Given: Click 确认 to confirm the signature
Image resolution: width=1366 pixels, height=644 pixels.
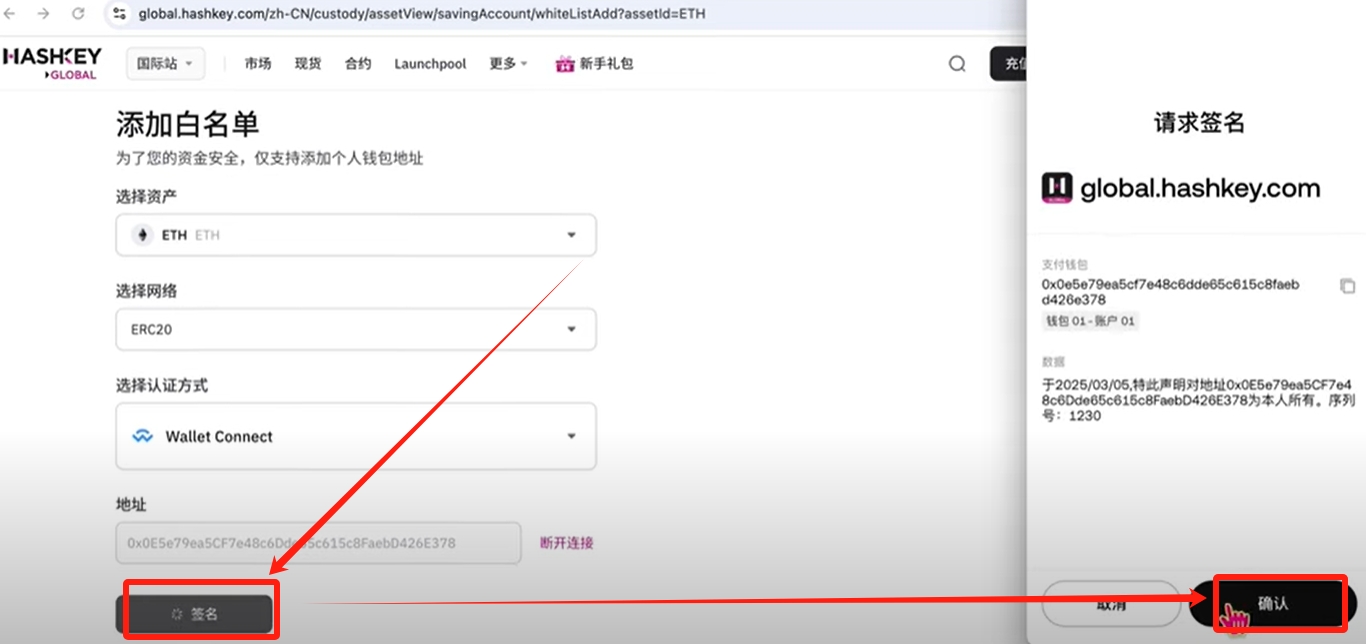Looking at the screenshot, I should pyautogui.click(x=1272, y=604).
